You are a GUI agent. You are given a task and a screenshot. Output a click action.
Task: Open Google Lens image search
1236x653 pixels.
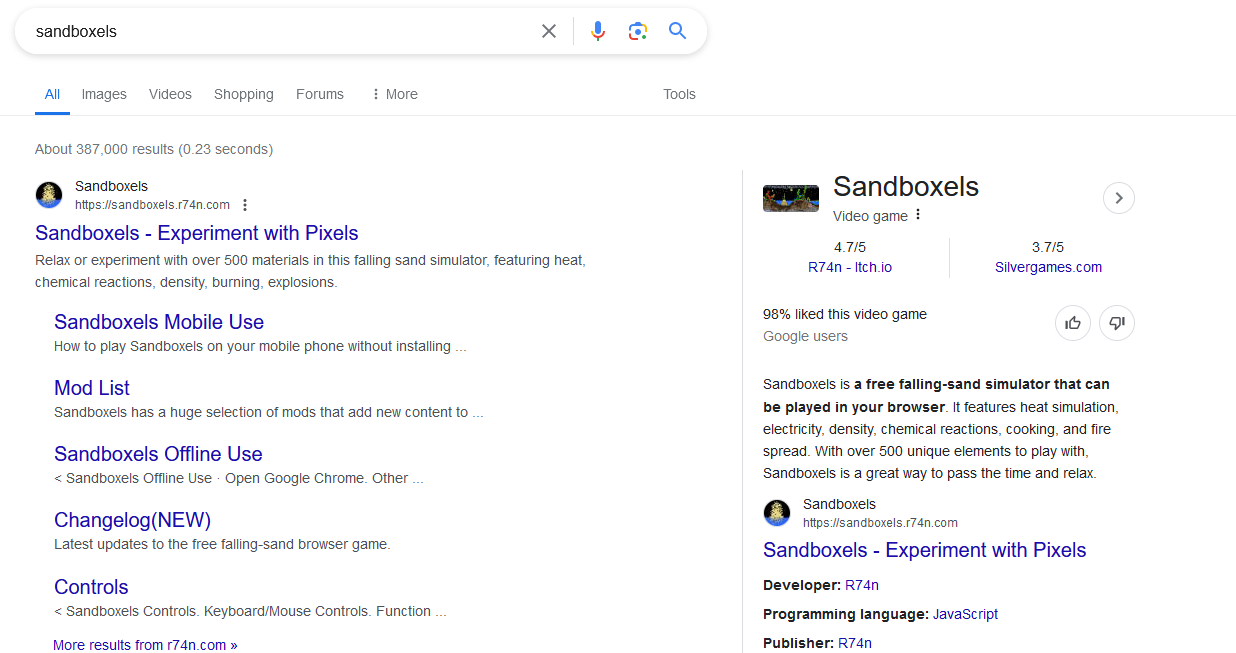tap(638, 31)
